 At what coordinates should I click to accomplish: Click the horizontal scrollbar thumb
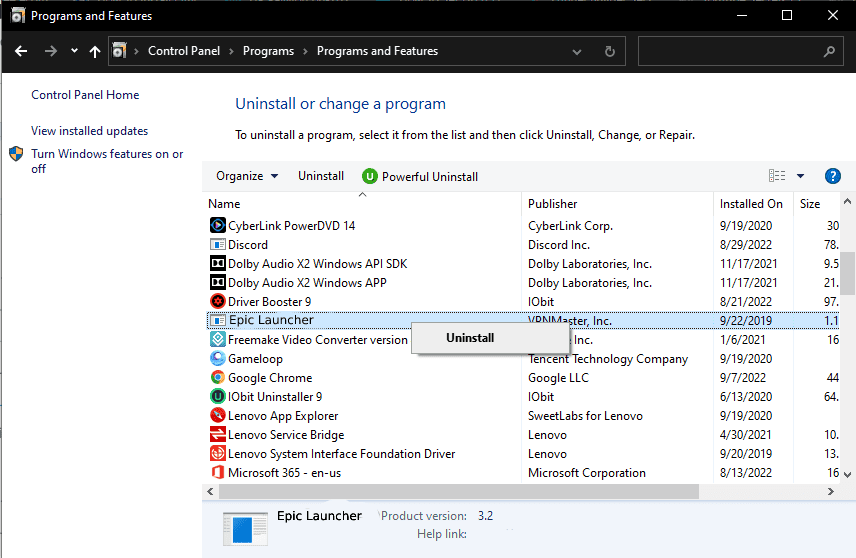click(x=459, y=491)
